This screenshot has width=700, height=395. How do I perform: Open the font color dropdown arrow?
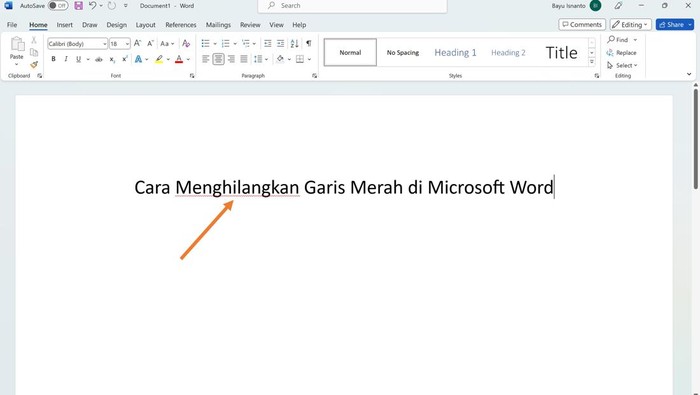[188, 59]
